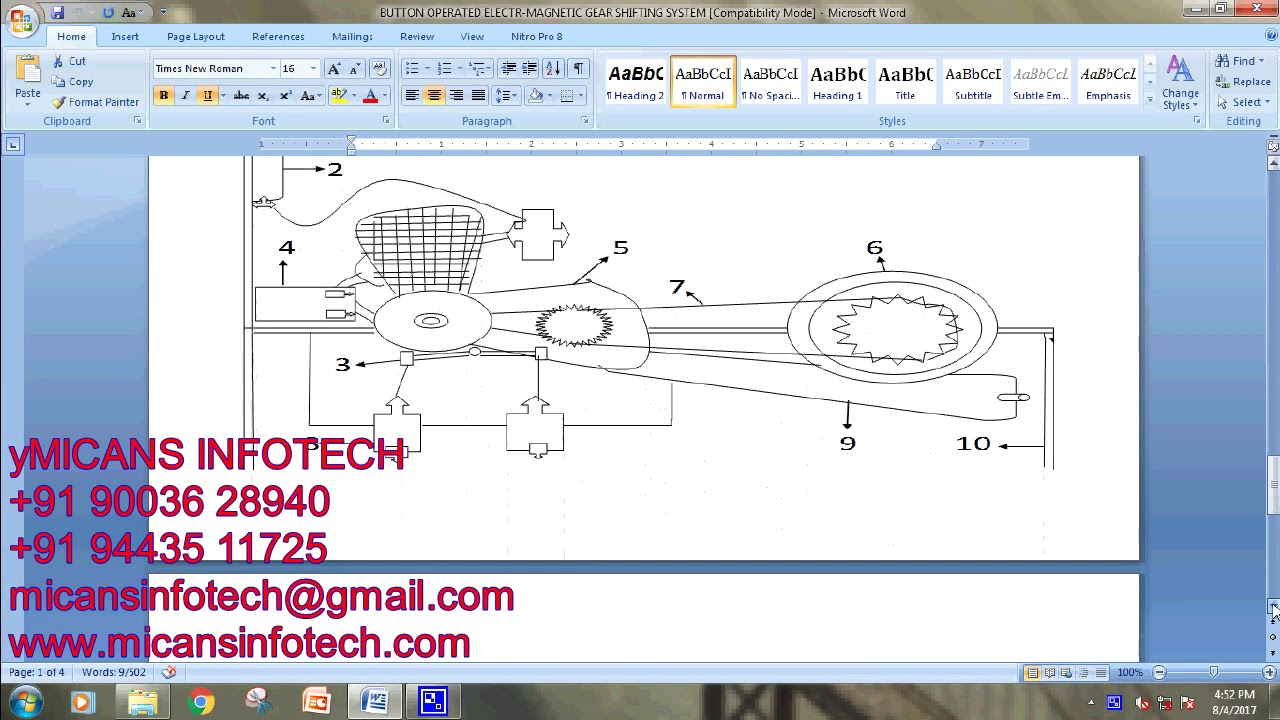Switch to Draft view
Image resolution: width=1280 pixels, height=720 pixels.
[1101, 673]
